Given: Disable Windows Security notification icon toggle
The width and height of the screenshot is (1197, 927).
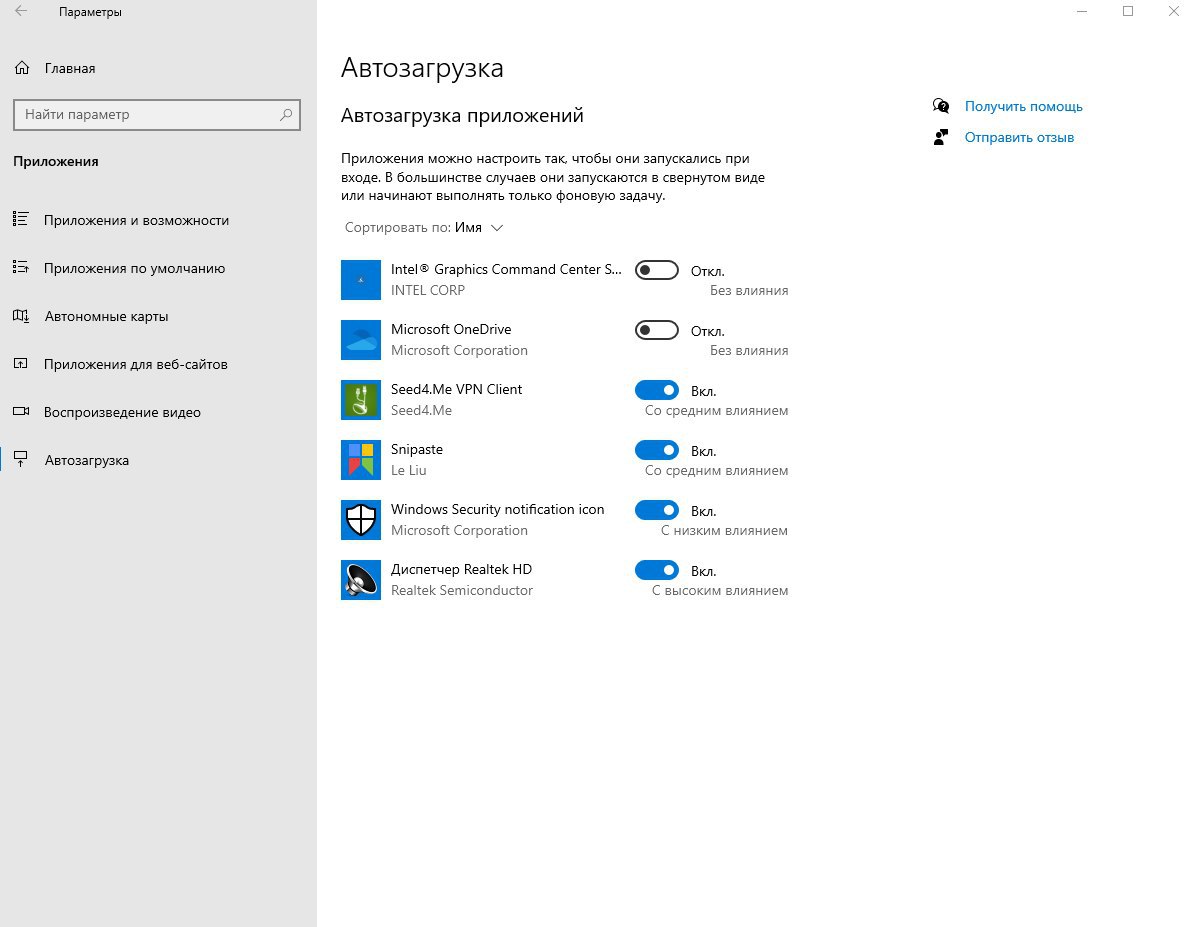Looking at the screenshot, I should coord(657,510).
